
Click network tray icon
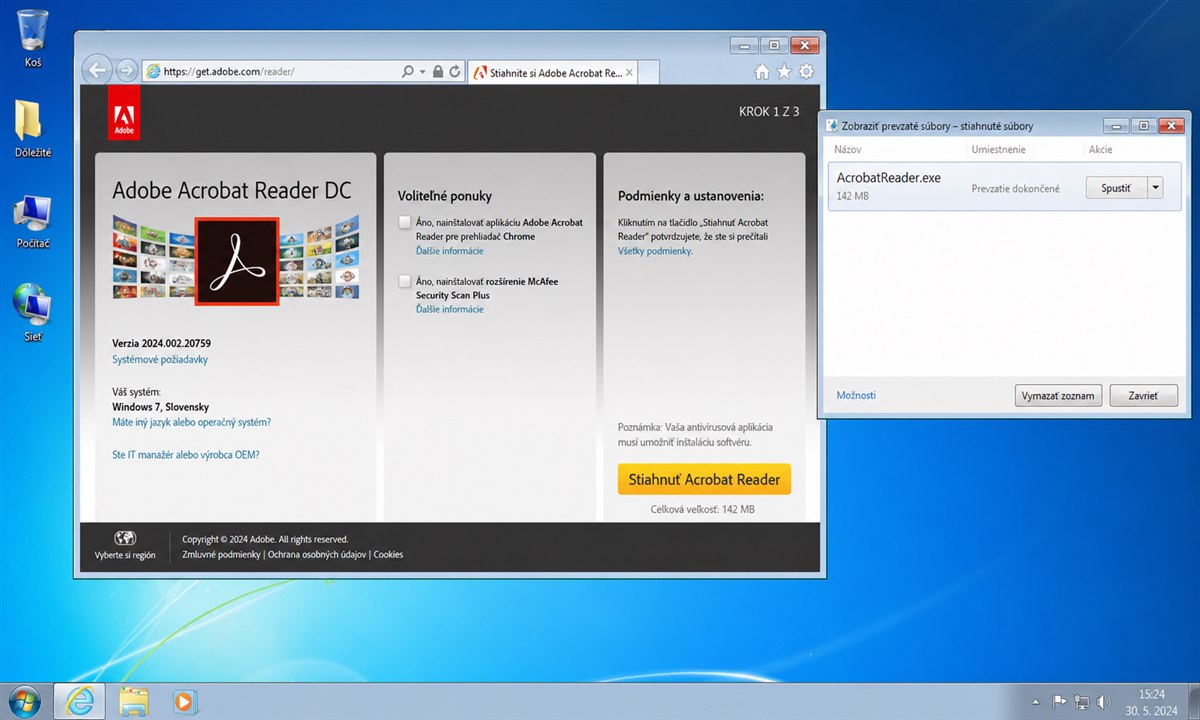point(1081,701)
